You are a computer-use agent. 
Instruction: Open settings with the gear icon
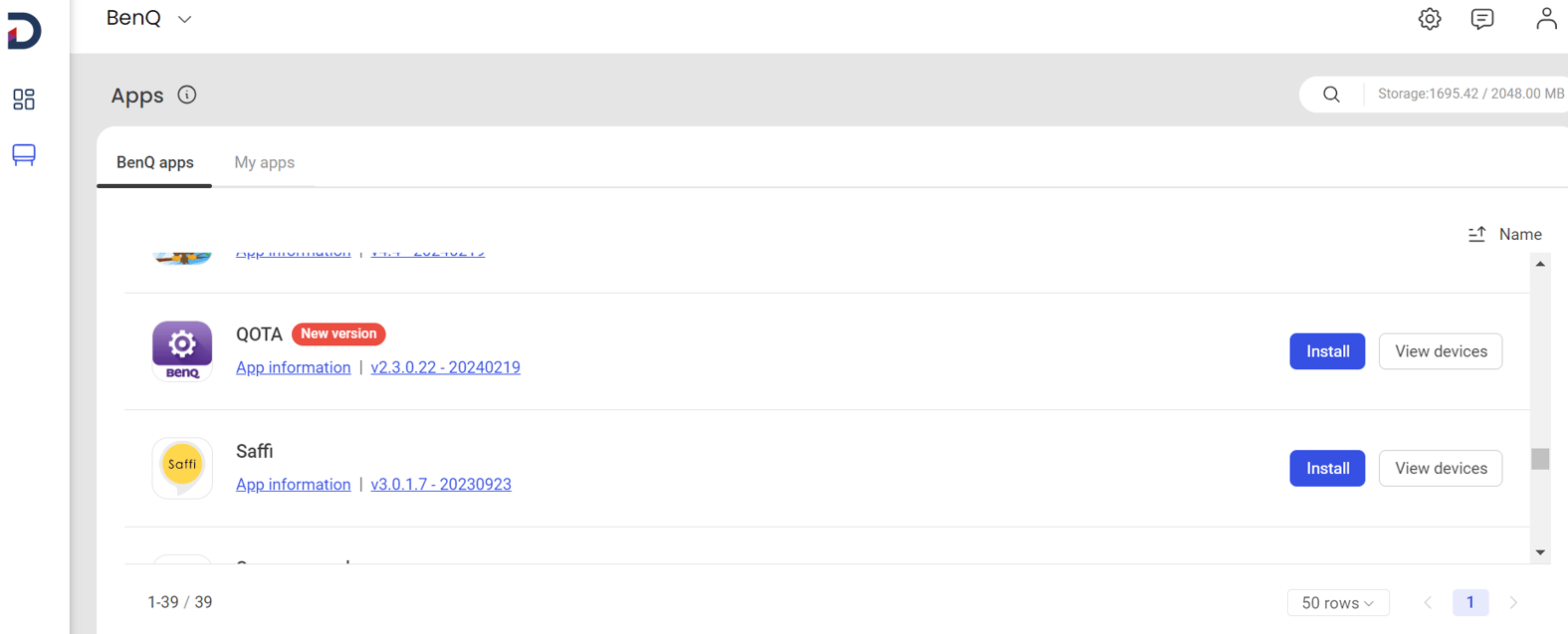click(1430, 18)
